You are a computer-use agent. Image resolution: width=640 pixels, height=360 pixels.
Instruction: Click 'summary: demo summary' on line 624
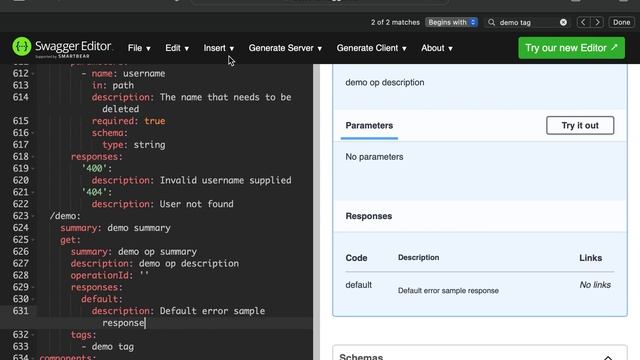(116, 228)
